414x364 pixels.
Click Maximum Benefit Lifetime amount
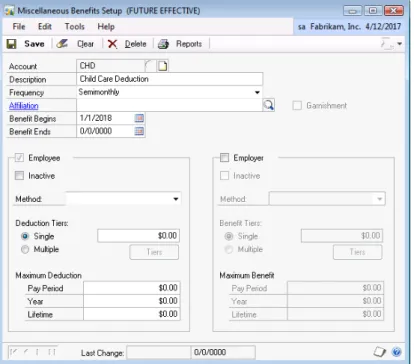[x=336, y=314]
